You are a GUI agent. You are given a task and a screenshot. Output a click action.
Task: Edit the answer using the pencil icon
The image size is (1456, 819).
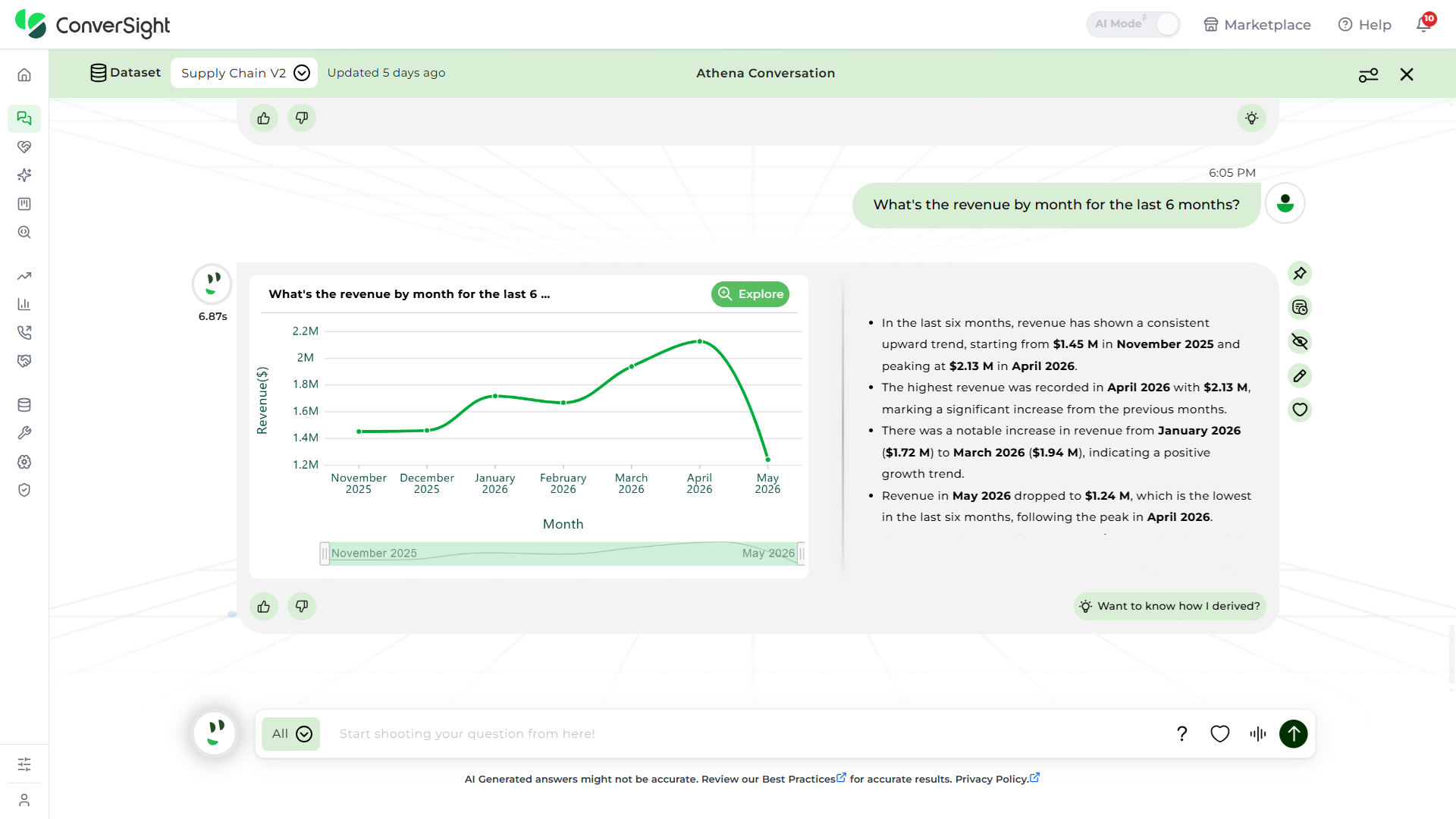coord(1300,375)
